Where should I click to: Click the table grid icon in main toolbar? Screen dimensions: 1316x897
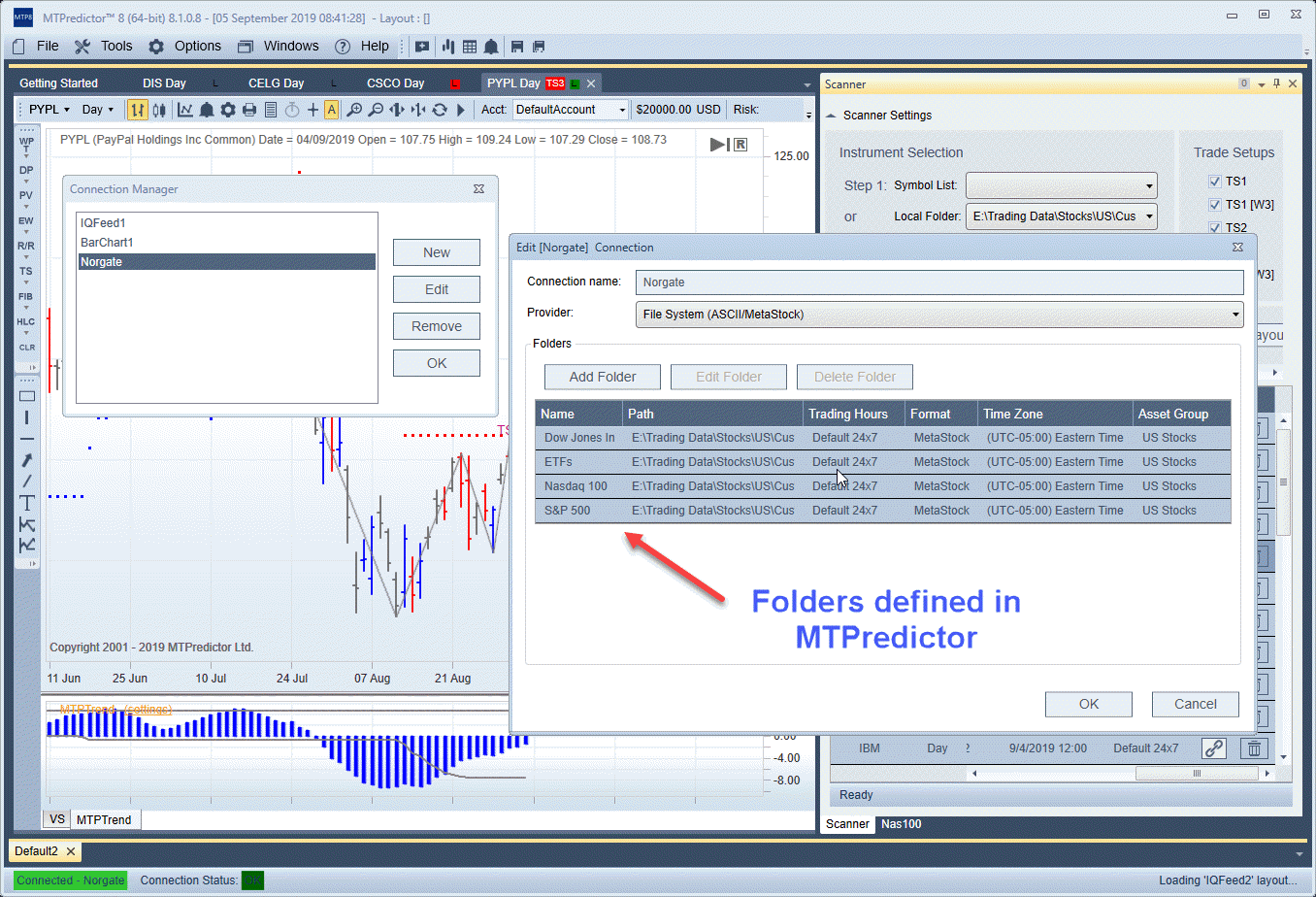pyautogui.click(x=470, y=47)
